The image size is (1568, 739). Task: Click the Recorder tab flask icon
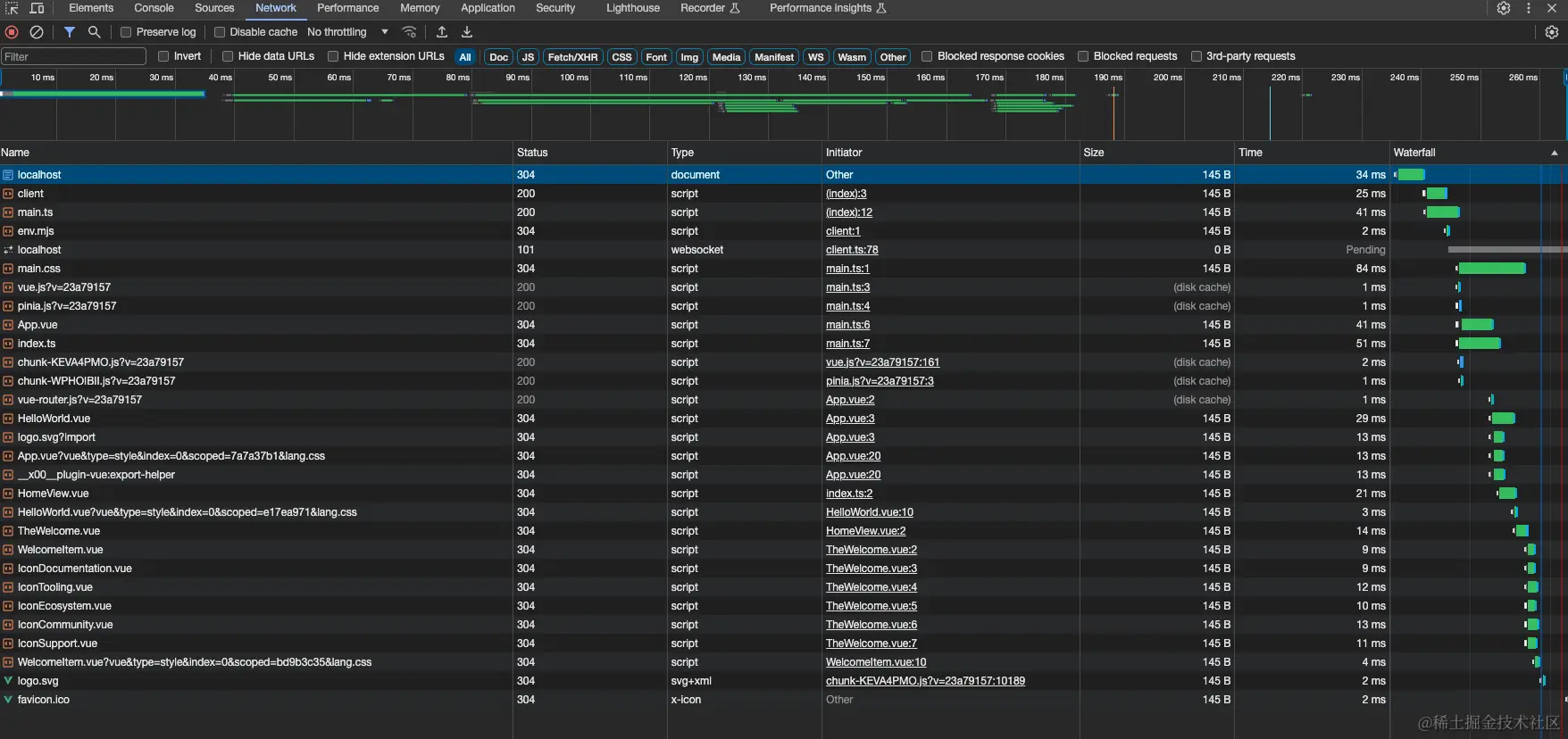click(735, 8)
